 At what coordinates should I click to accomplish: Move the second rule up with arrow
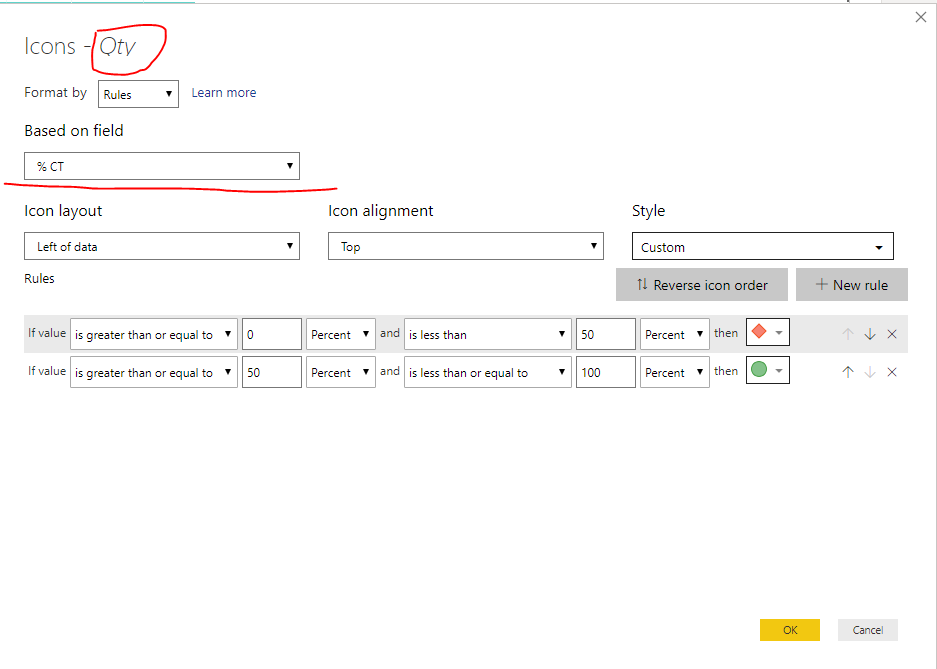point(848,372)
